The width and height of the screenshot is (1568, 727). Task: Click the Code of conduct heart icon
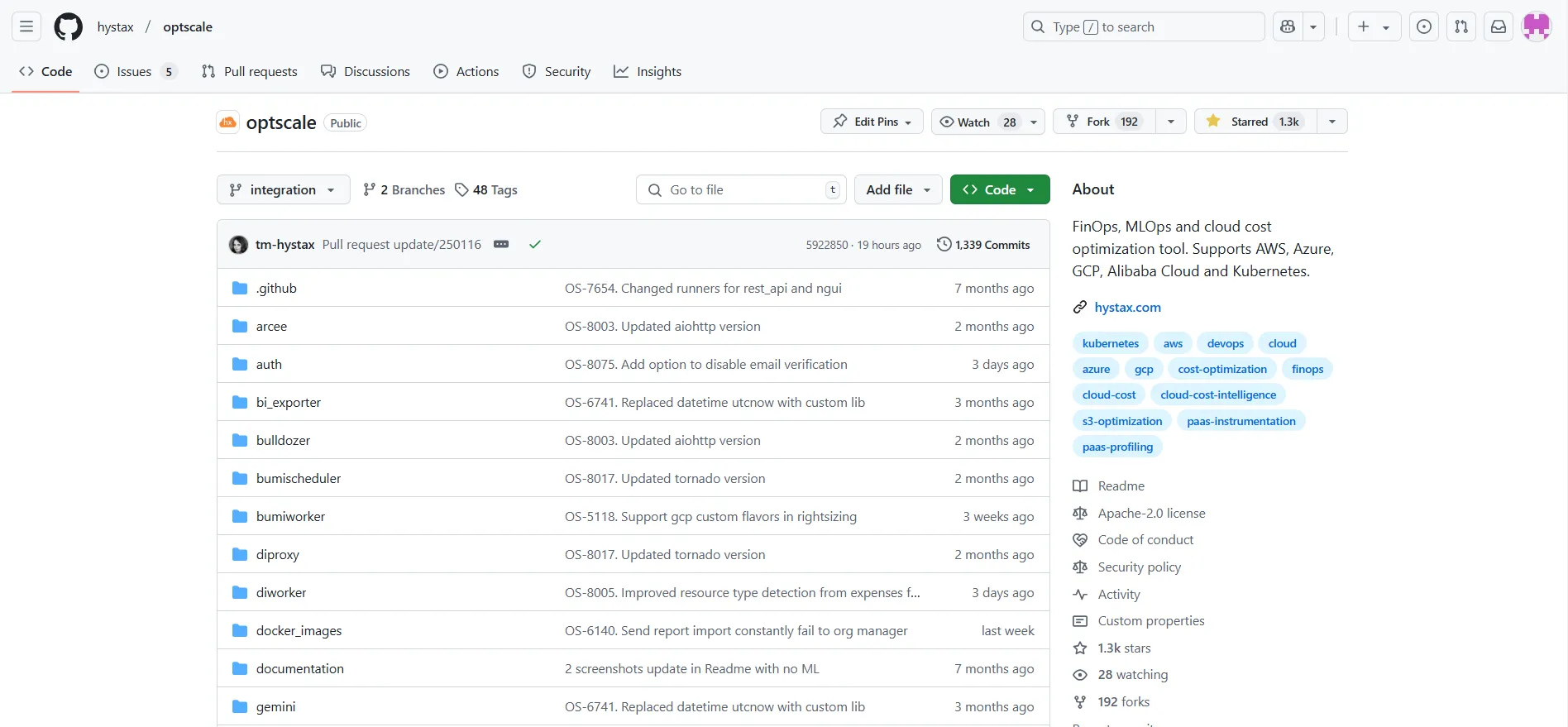click(x=1080, y=540)
